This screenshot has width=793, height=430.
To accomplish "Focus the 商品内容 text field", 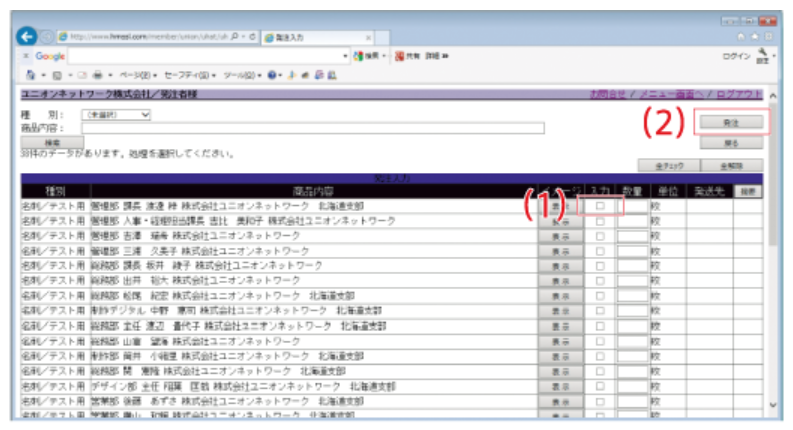I will point(313,128).
